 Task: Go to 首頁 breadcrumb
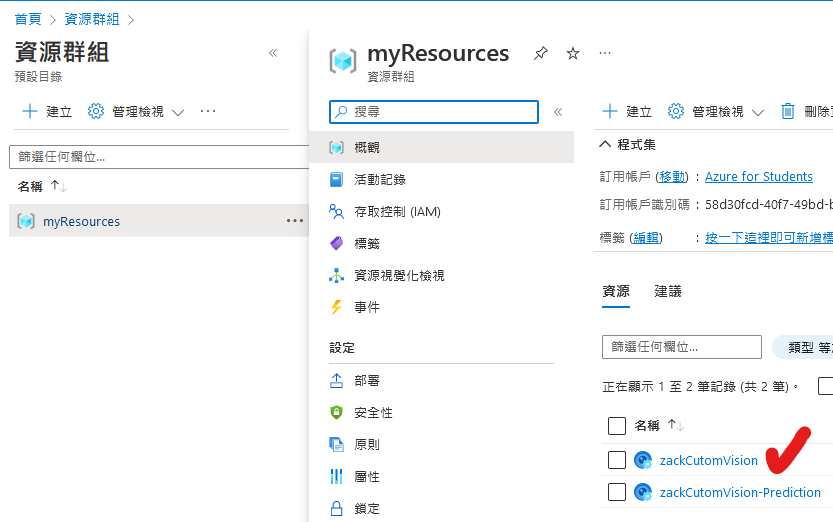click(28, 19)
